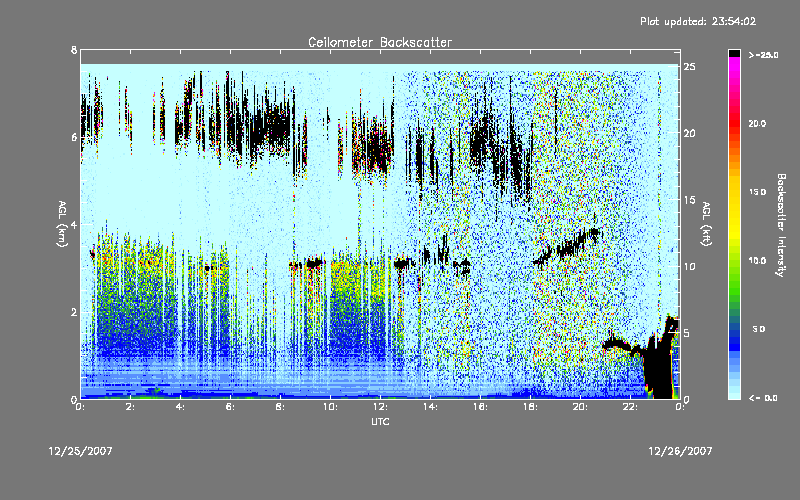The height and width of the screenshot is (500, 800).
Task: Click the '6:' hour tick on UTC axis
Action: pos(231,407)
